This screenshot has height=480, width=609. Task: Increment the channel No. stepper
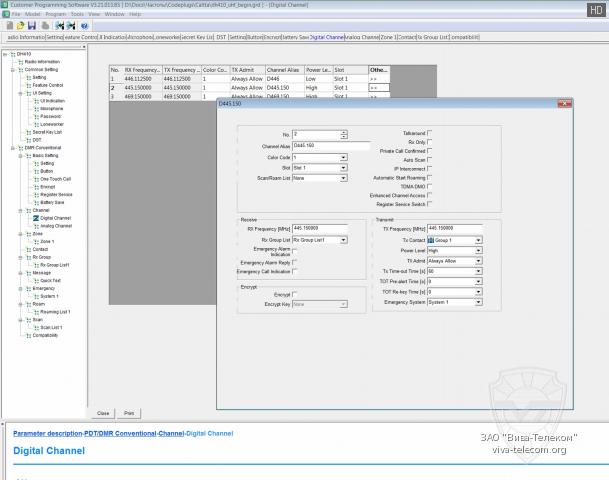(344, 132)
